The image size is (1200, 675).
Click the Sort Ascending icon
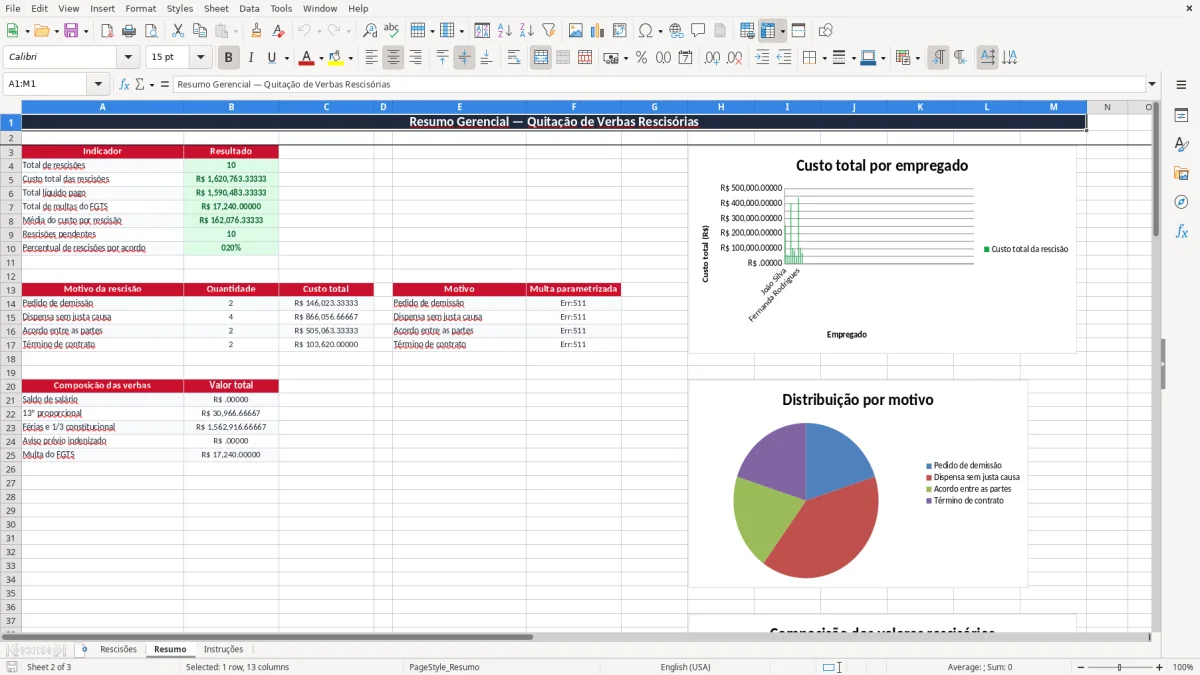click(x=505, y=31)
